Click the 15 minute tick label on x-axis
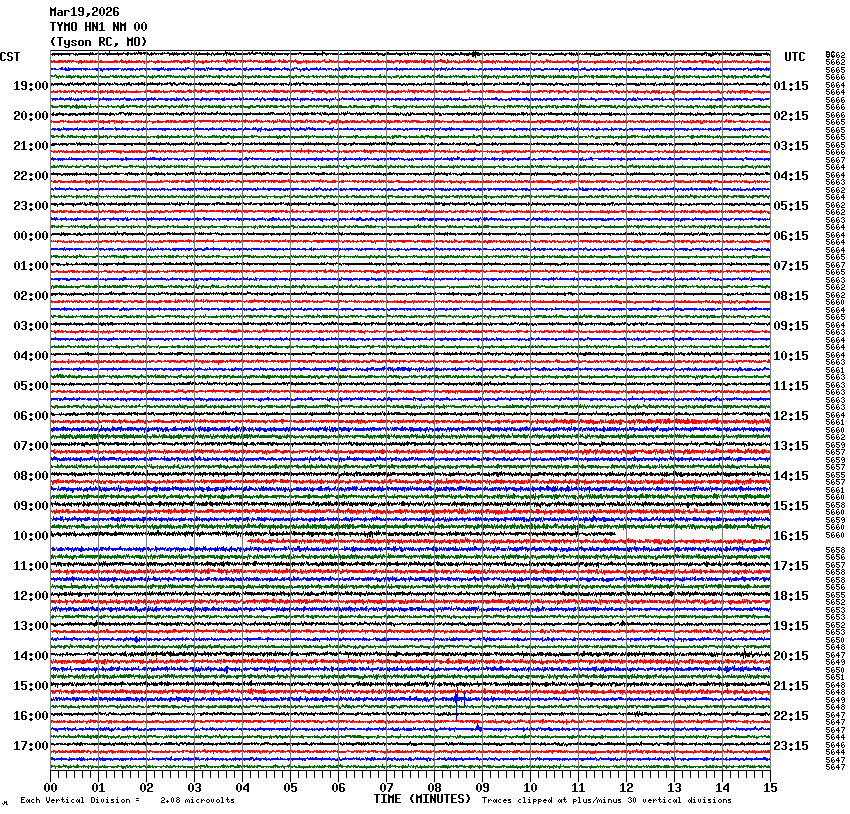 769,788
